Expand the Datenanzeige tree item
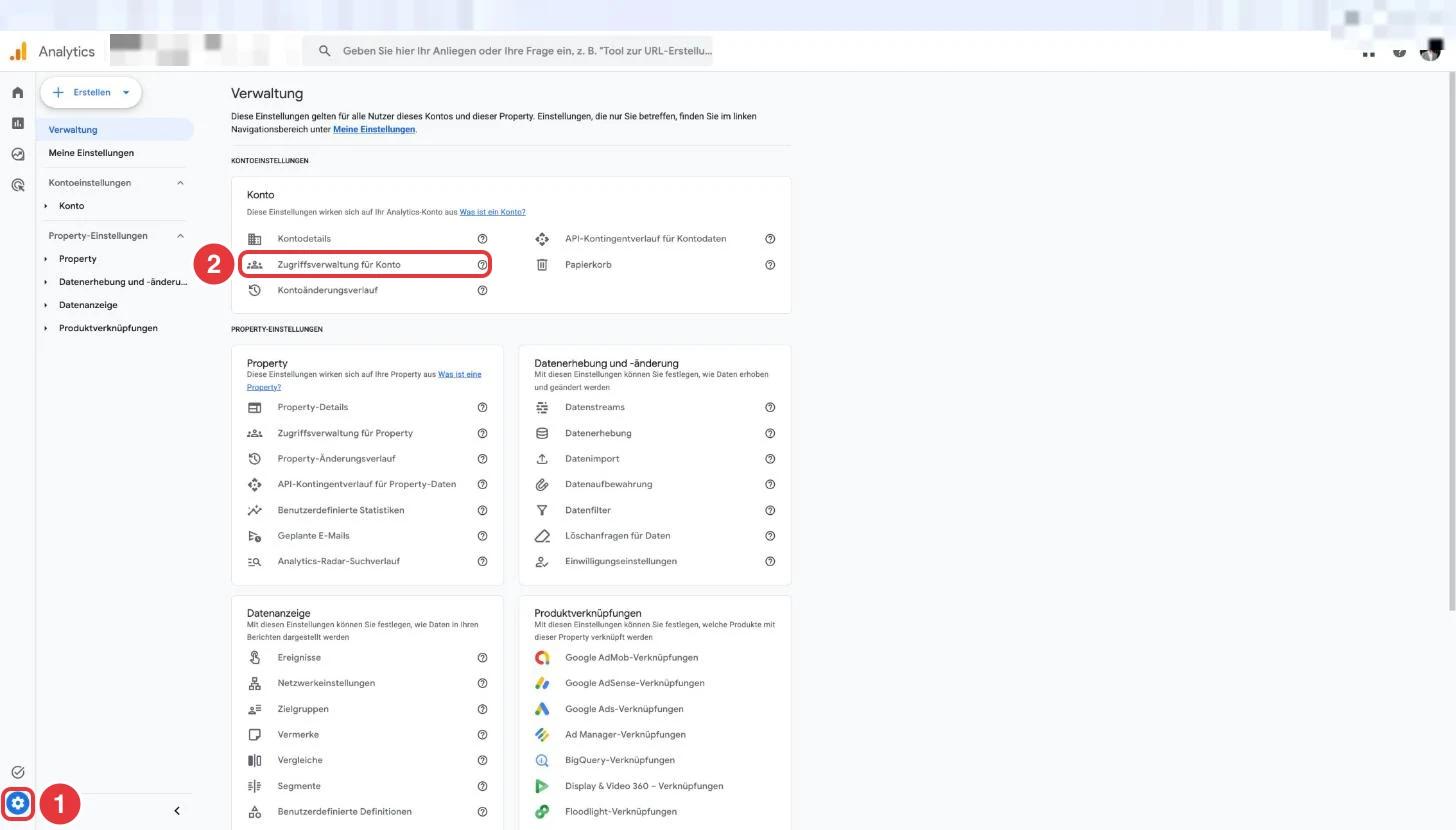Image resolution: width=1456 pixels, height=830 pixels. click(x=46, y=305)
